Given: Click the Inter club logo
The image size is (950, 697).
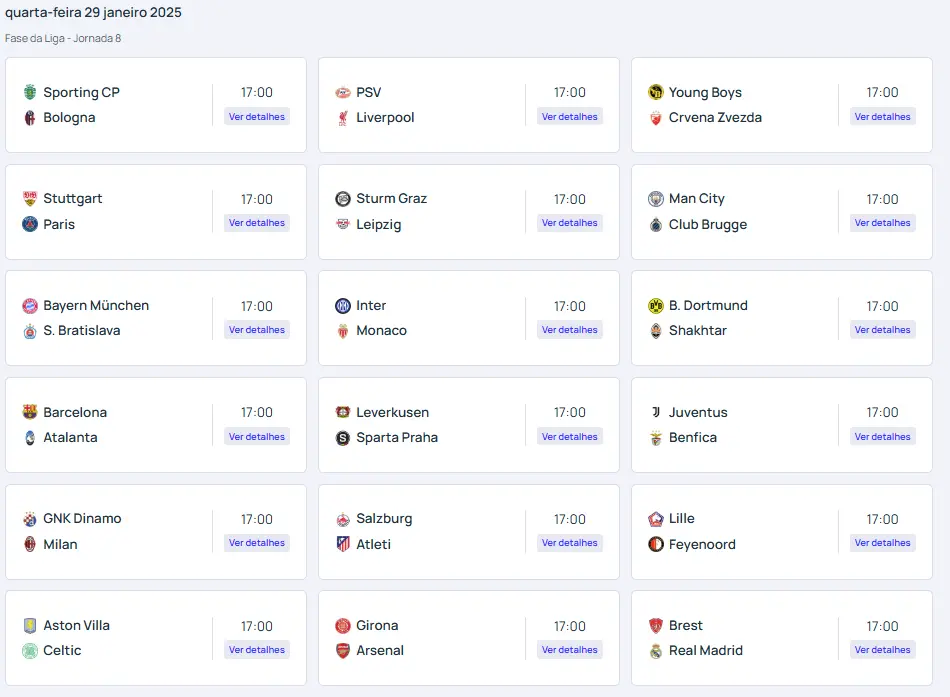Looking at the screenshot, I should tap(343, 306).
